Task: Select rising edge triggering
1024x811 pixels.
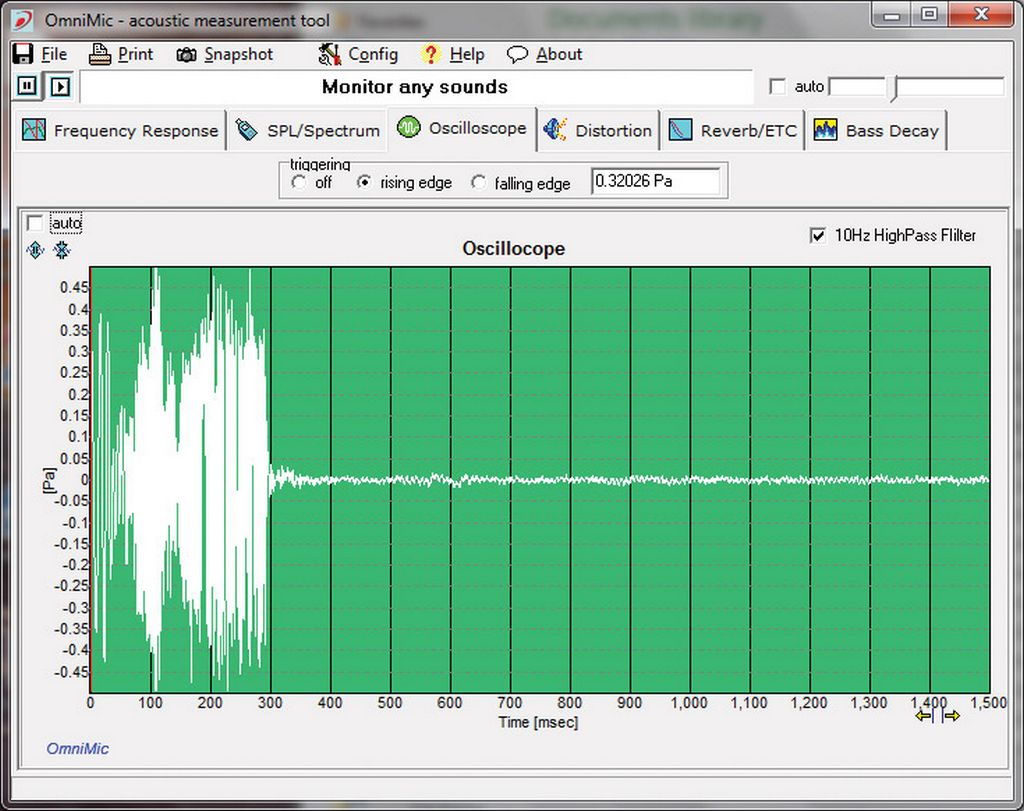Action: (364, 182)
